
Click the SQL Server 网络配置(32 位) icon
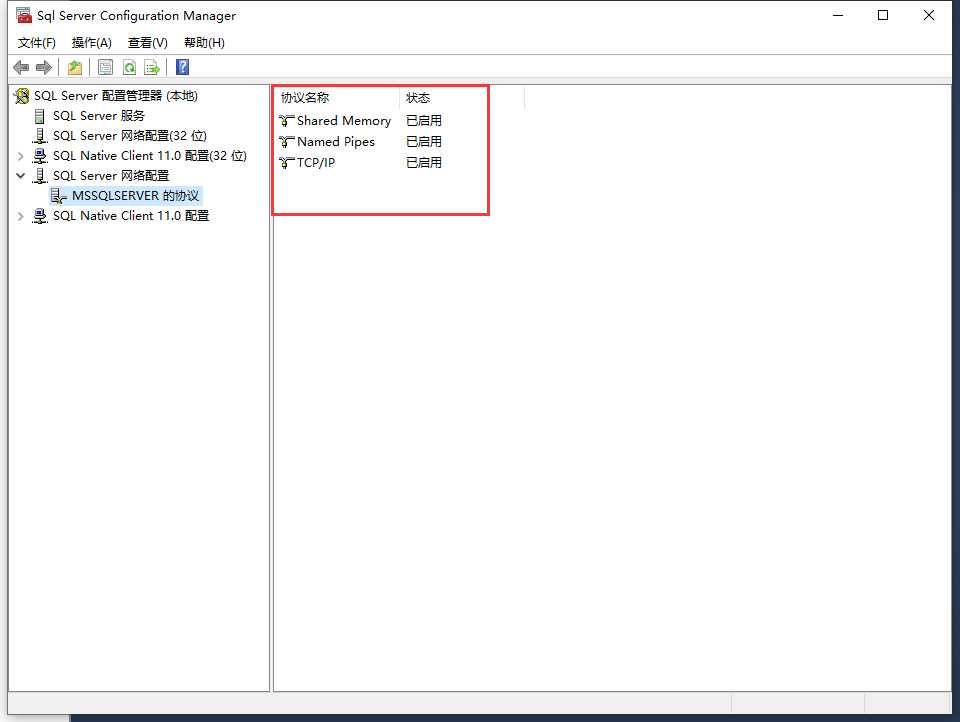point(40,136)
